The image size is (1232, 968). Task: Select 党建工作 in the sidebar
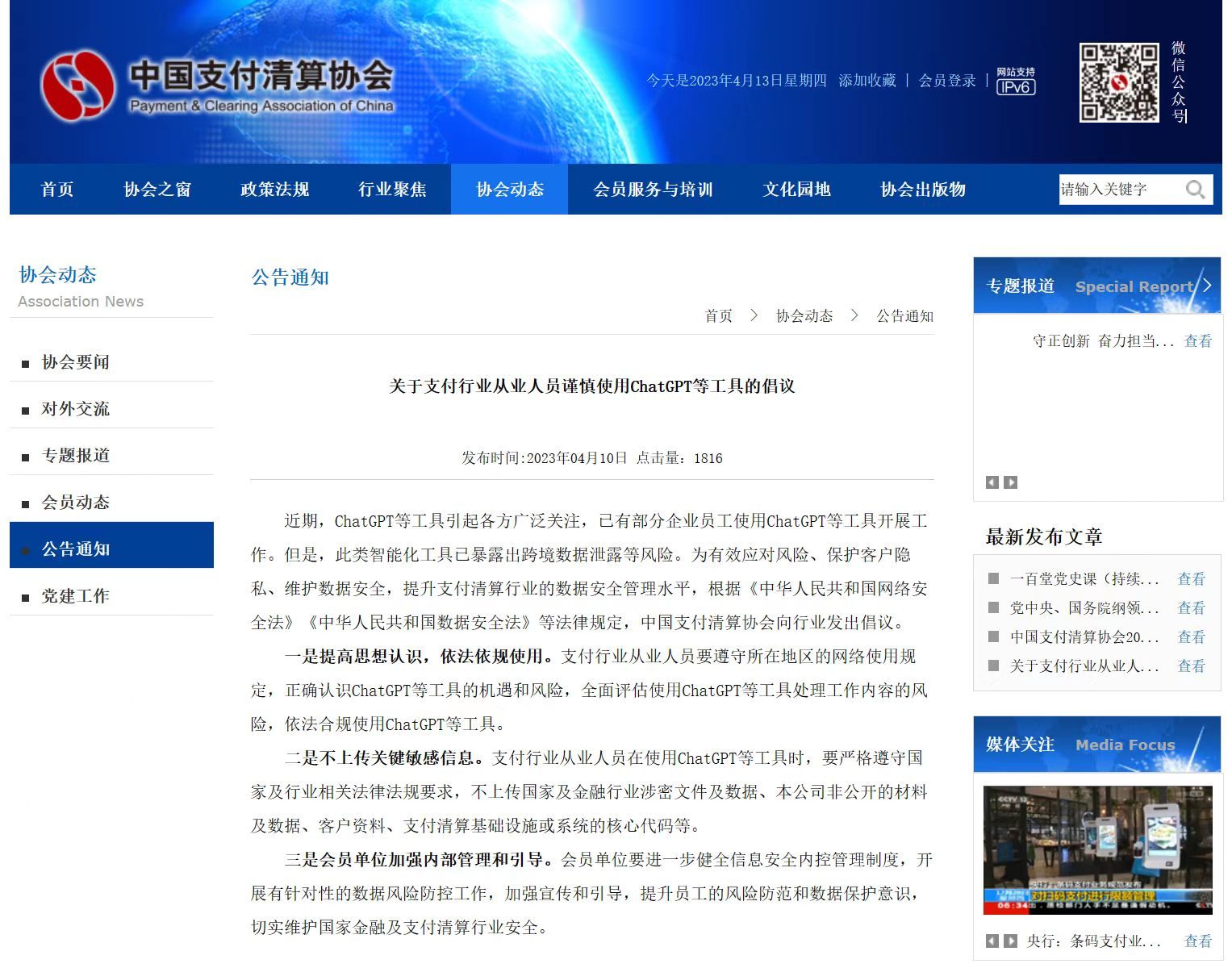[111, 596]
